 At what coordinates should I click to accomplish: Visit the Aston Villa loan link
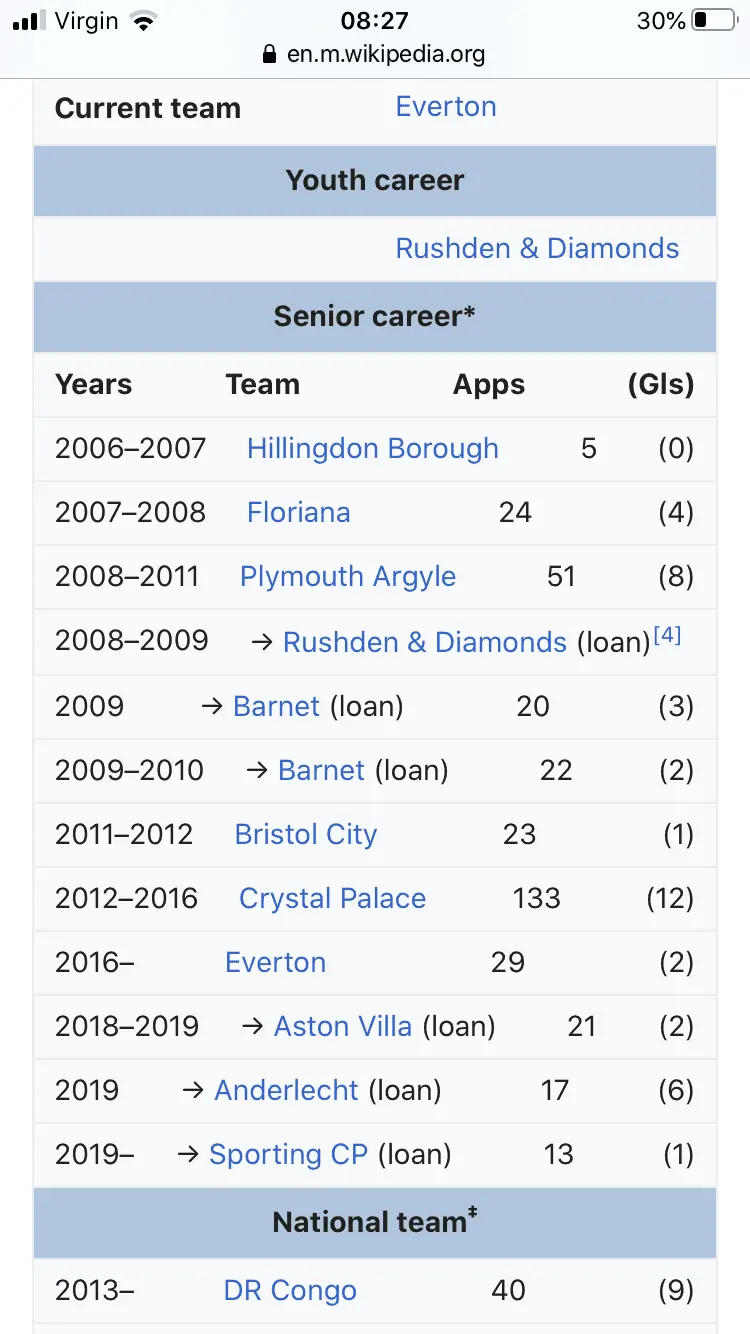[x=342, y=1027]
